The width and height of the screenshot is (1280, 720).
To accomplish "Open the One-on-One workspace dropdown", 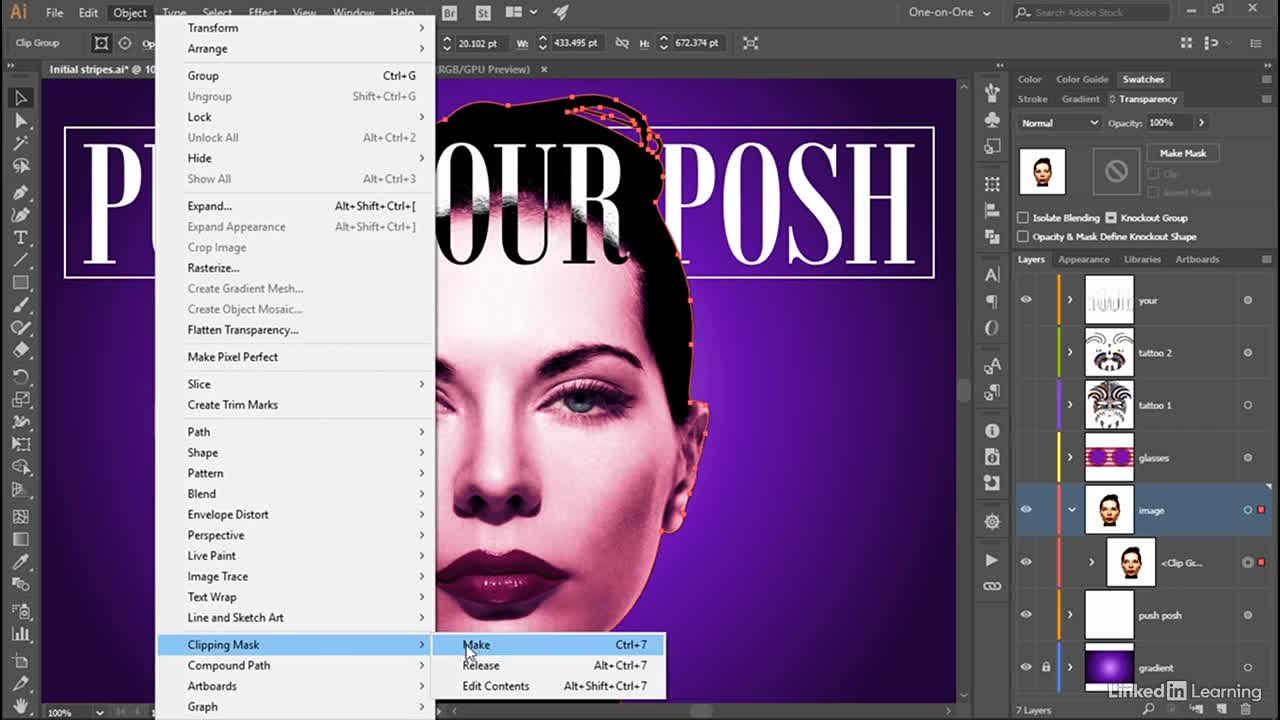I will pos(949,13).
